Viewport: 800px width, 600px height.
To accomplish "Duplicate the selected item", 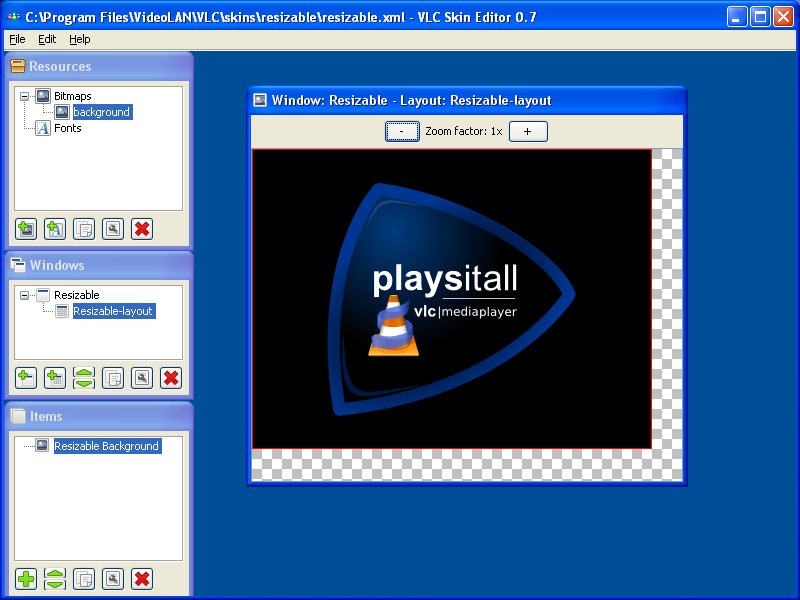I will pyautogui.click(x=84, y=579).
